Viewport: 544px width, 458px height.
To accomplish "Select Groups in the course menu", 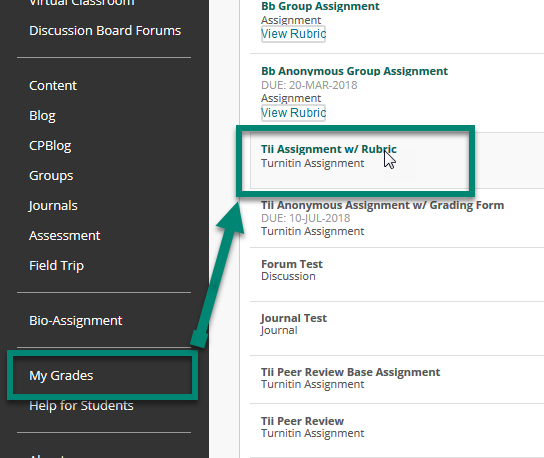I will pos(51,176).
